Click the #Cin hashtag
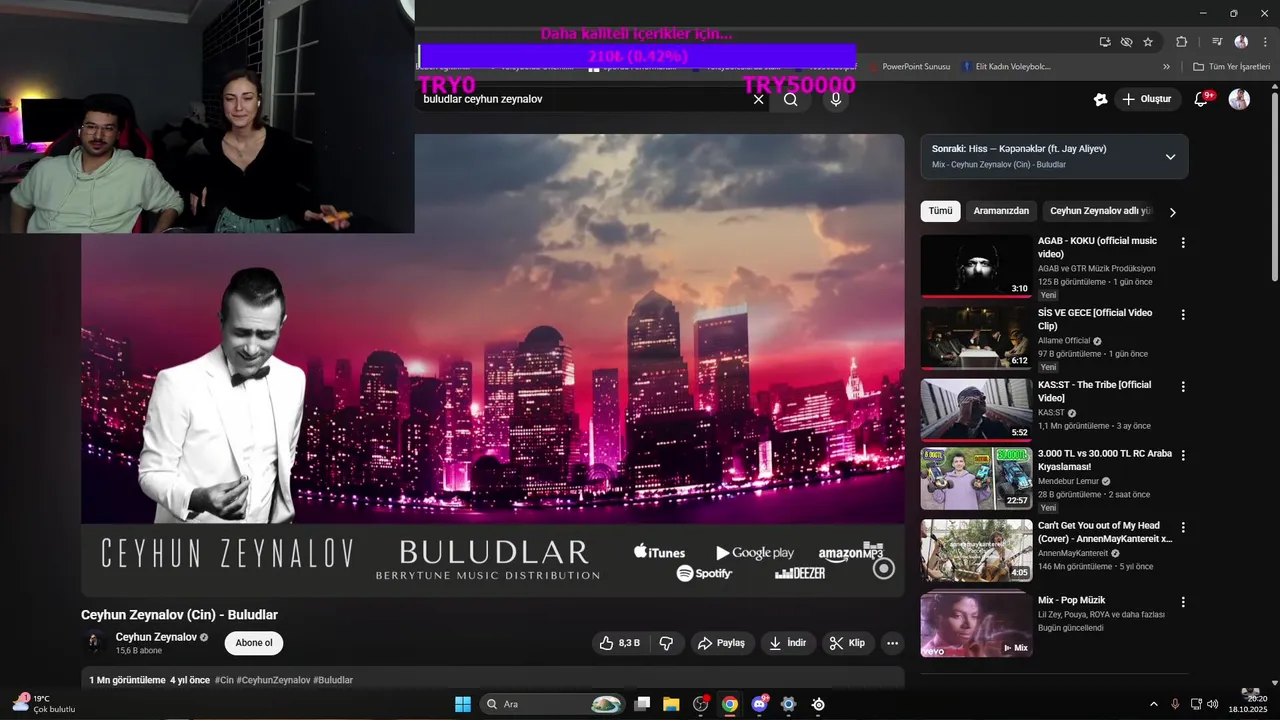This screenshot has width=1280, height=720. (x=224, y=680)
